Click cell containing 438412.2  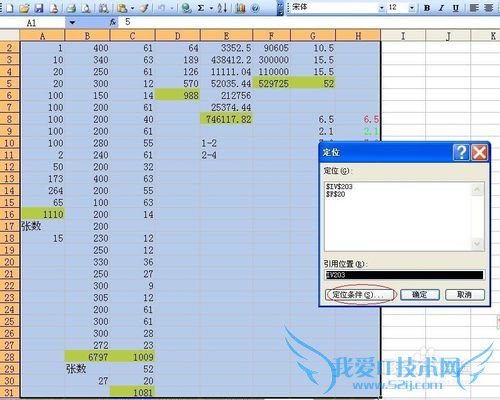tap(227, 60)
